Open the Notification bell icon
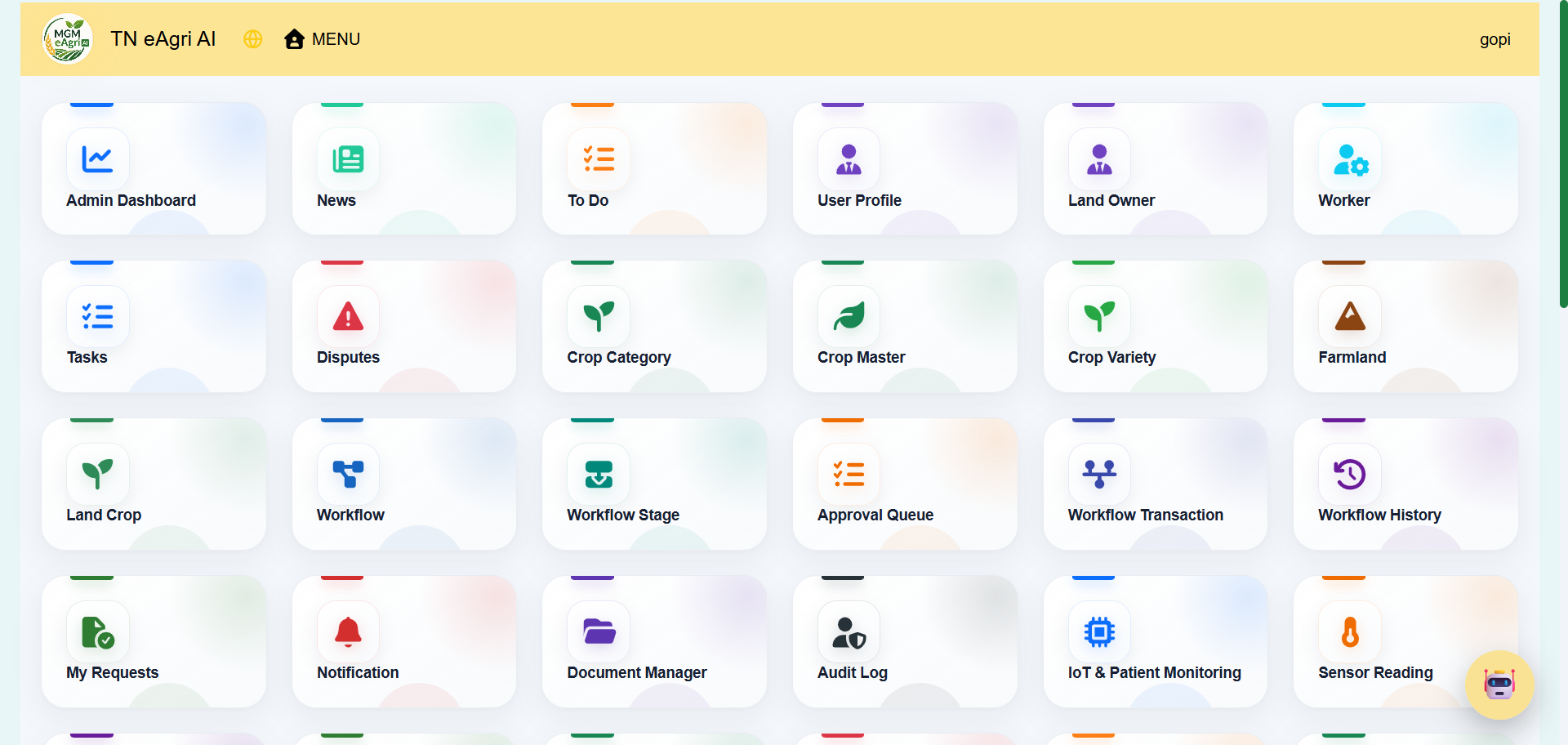1568x745 pixels. pyautogui.click(x=348, y=632)
